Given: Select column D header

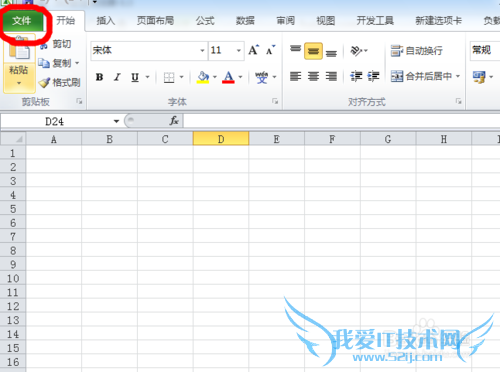Looking at the screenshot, I should coord(221,139).
